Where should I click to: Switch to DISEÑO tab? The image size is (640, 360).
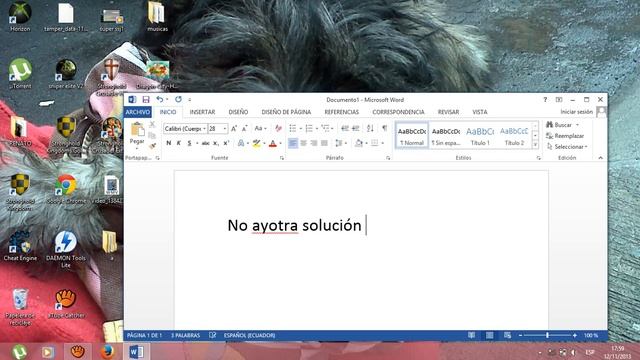(x=238, y=112)
